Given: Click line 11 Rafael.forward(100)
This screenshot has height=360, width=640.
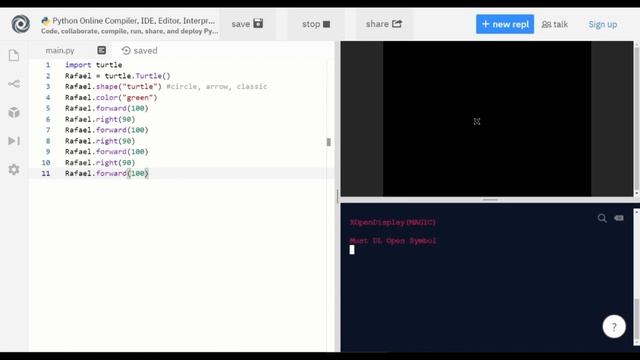Looking at the screenshot, I should pos(107,173).
